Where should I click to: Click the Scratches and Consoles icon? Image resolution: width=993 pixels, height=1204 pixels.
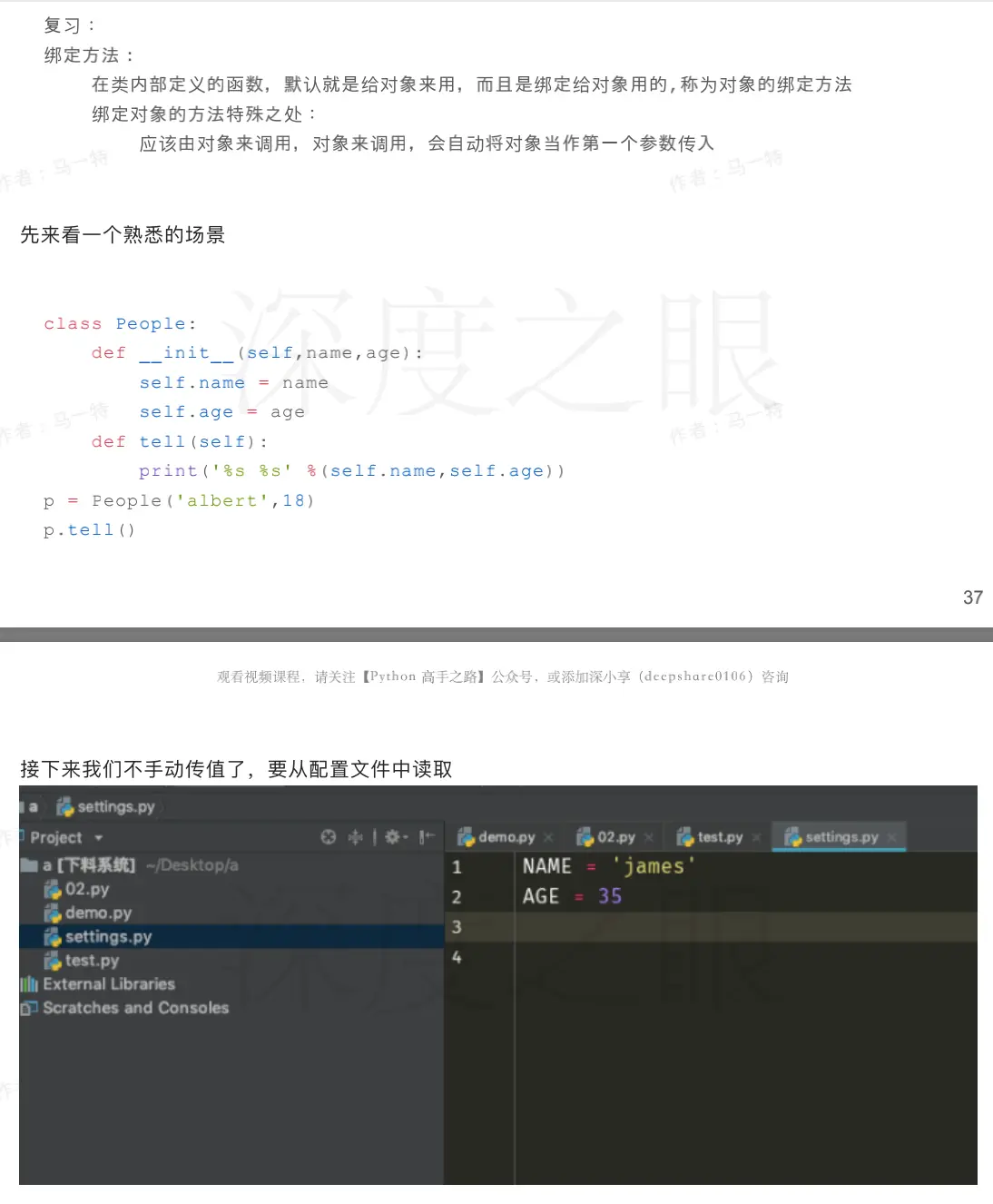coord(29,1008)
